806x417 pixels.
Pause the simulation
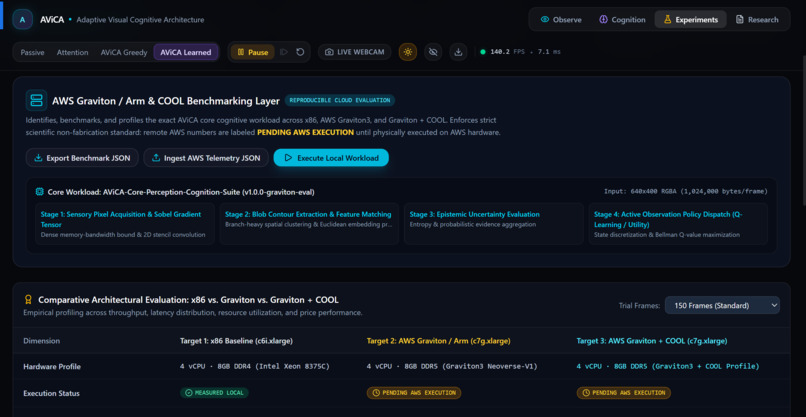coord(252,52)
